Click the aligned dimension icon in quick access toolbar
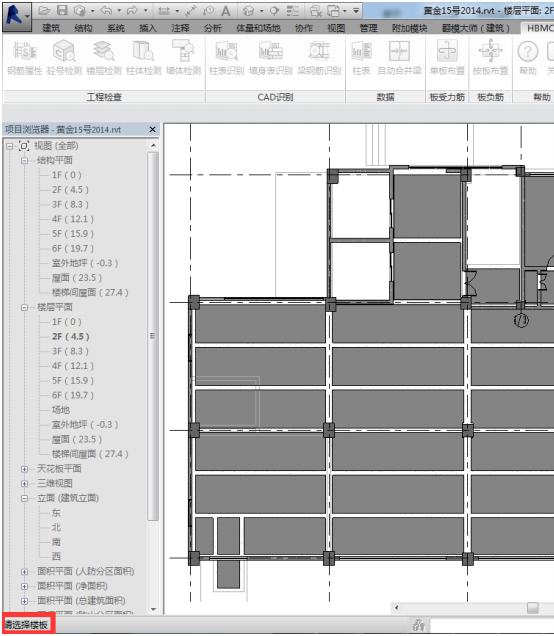This screenshot has width=554, height=636. pos(191,11)
